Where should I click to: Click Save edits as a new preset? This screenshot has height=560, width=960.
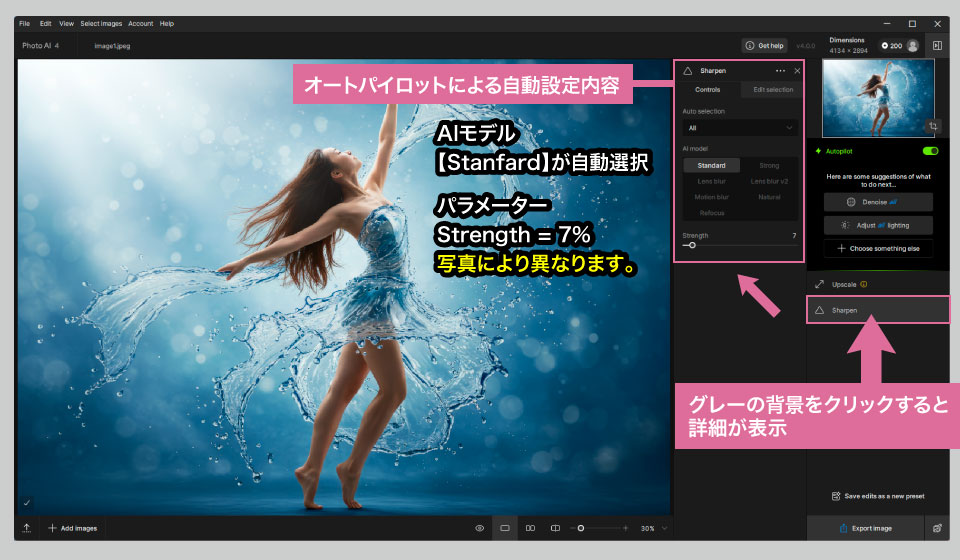pos(878,496)
